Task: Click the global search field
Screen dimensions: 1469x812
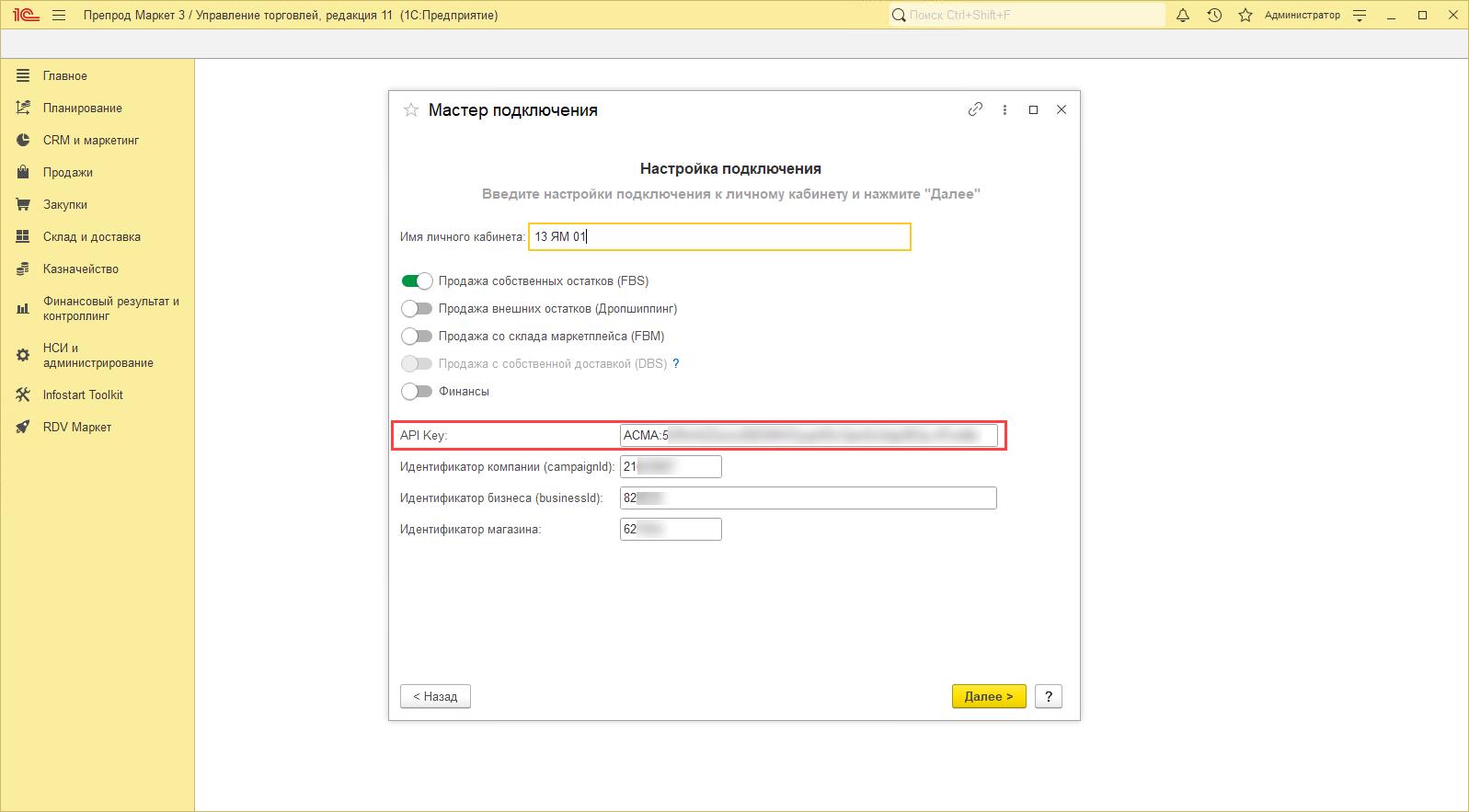Action: pos(1027,15)
